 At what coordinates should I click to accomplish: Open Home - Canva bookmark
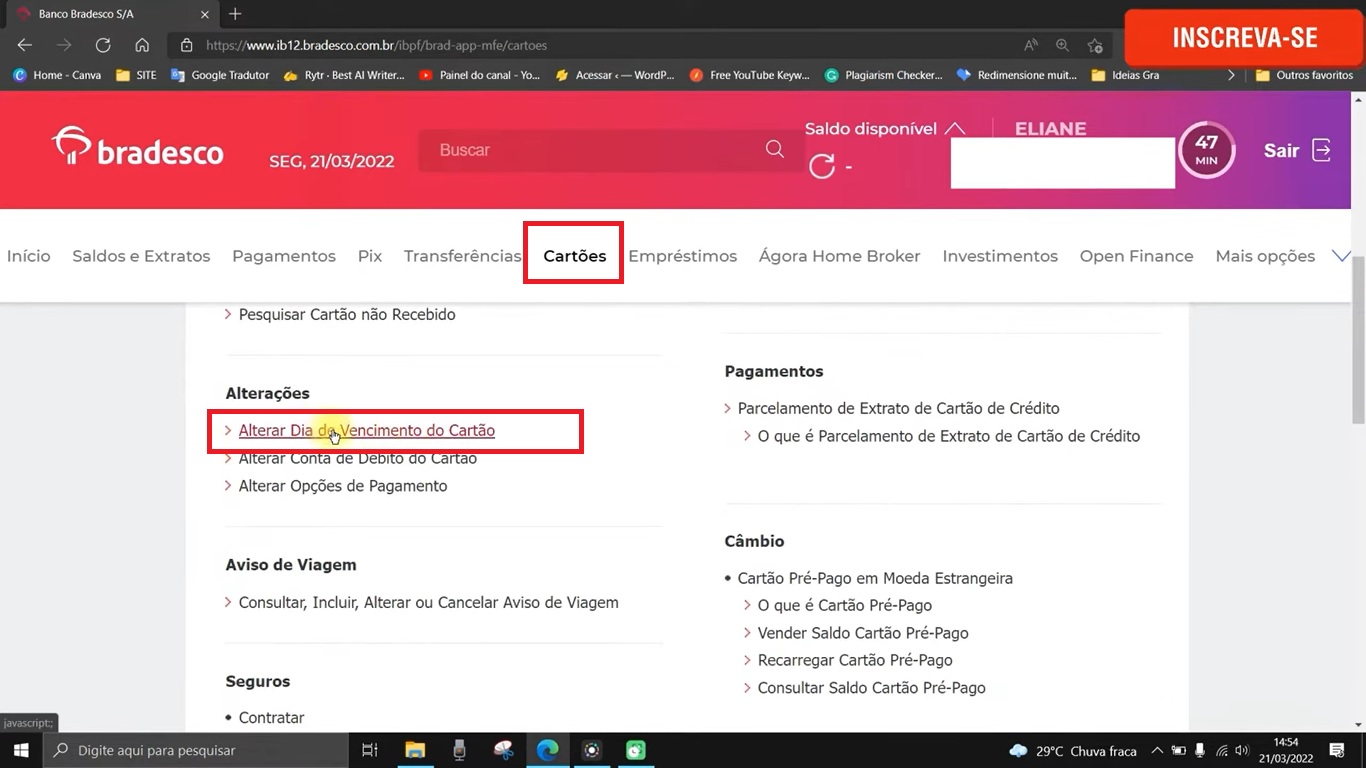(57, 75)
